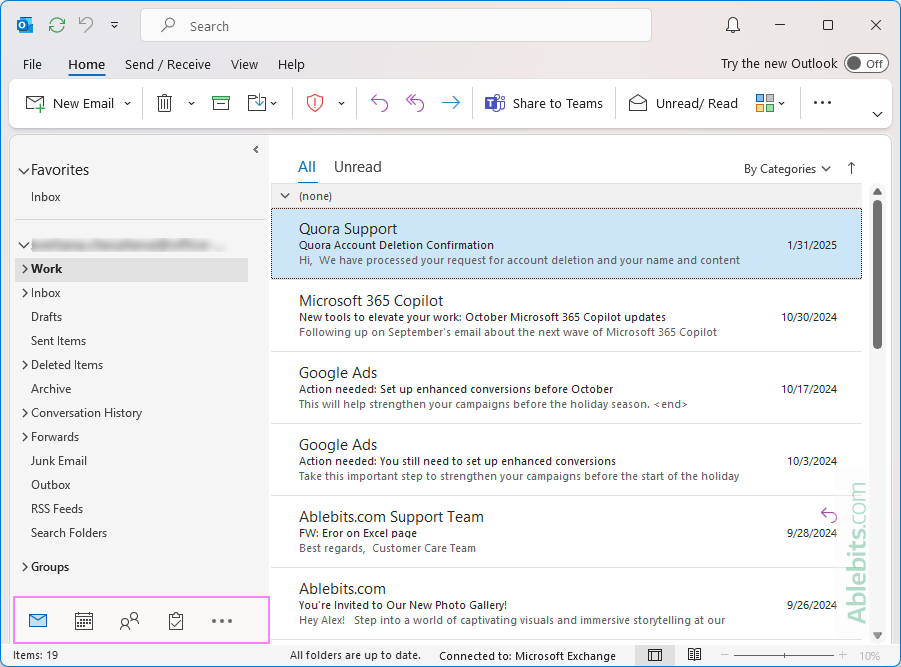Open Search Folders

(x=69, y=533)
